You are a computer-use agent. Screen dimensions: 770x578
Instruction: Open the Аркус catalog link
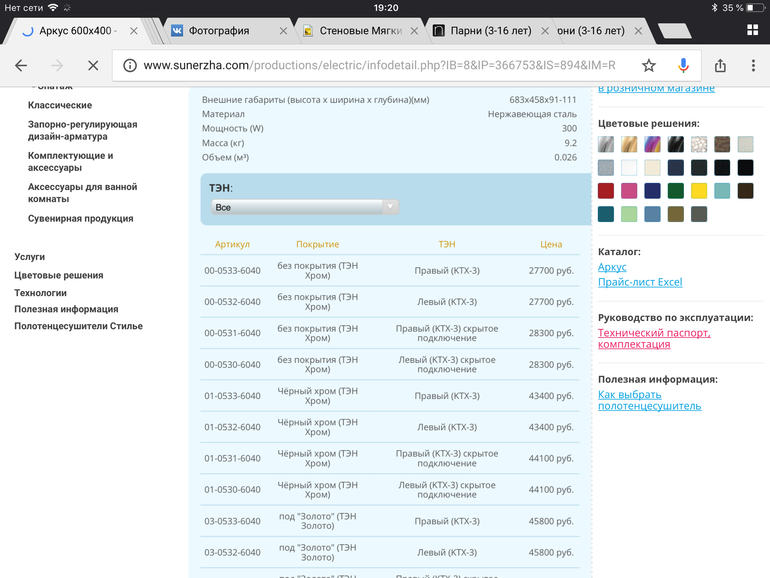(x=612, y=267)
